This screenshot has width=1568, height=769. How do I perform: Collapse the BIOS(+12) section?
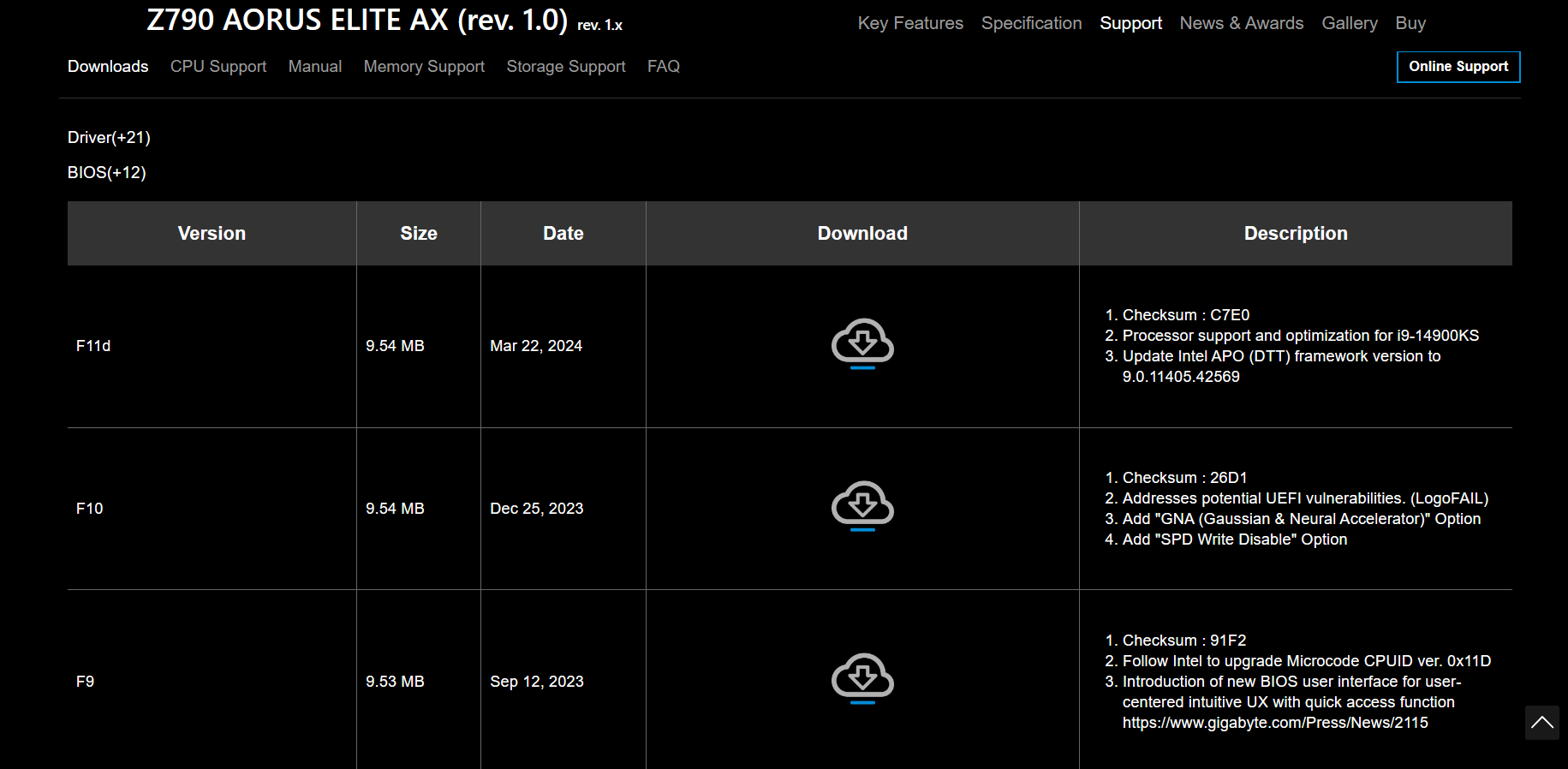pyautogui.click(x=107, y=172)
